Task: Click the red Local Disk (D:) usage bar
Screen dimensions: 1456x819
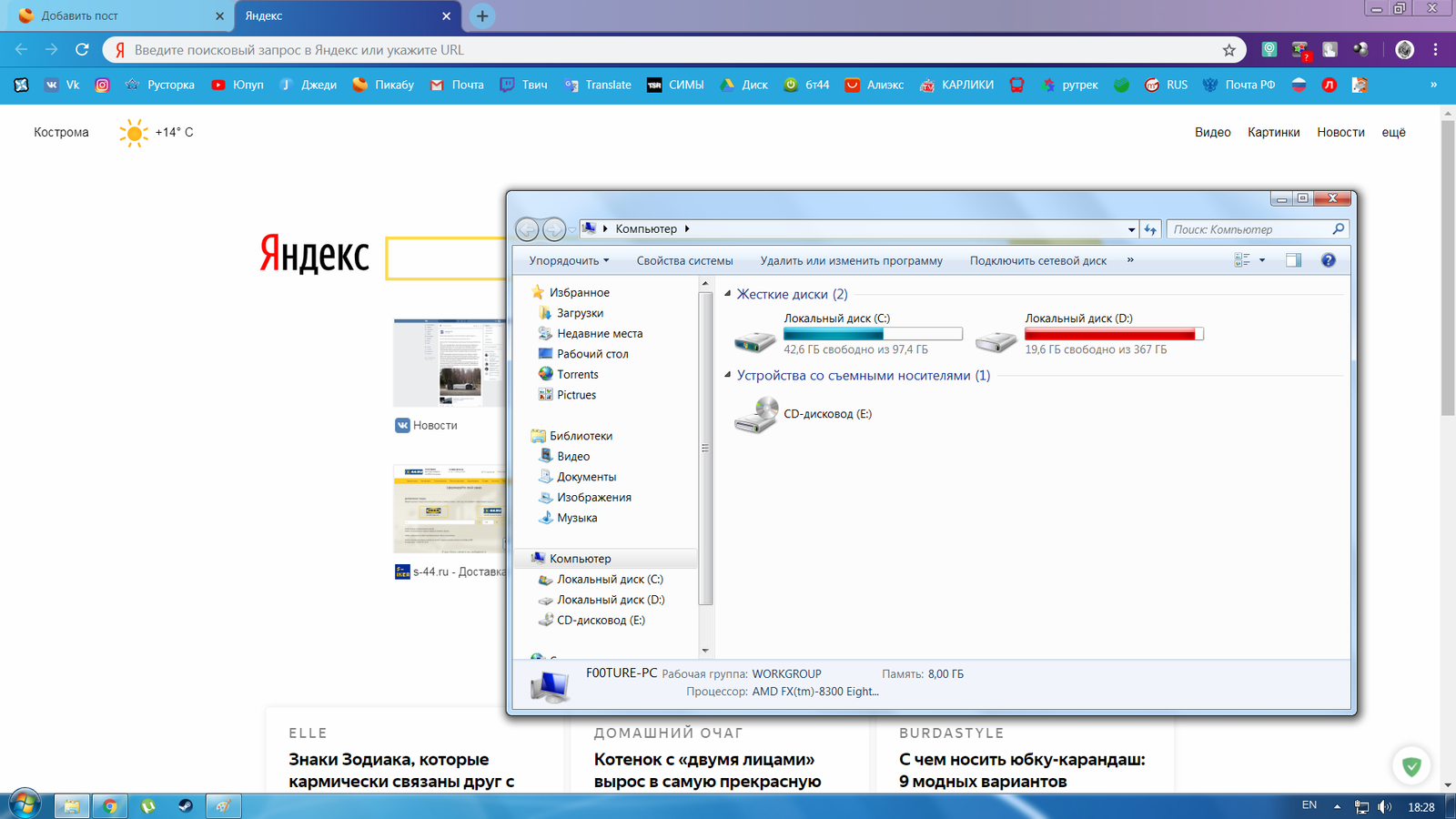Action: (x=1114, y=334)
